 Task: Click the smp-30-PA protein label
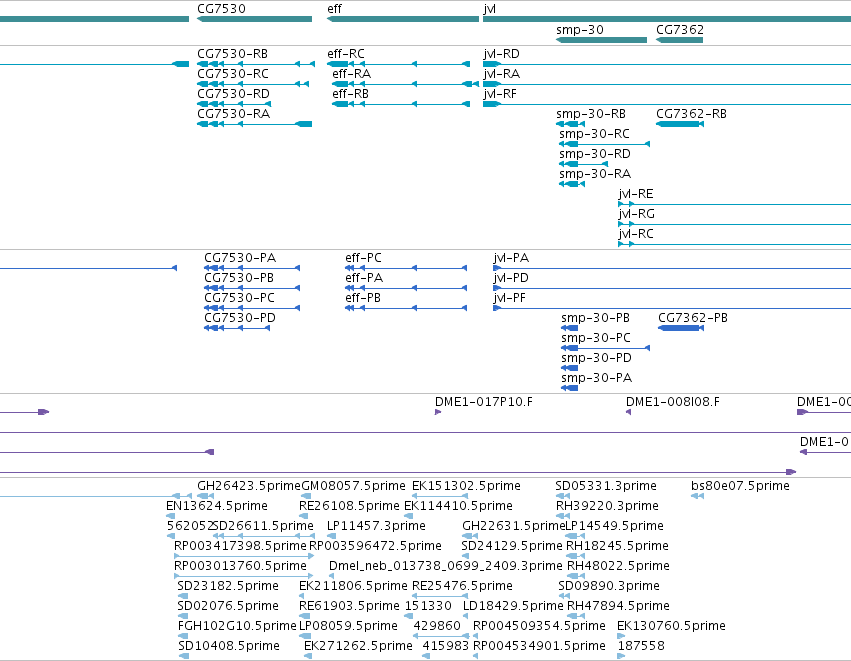pos(596,378)
